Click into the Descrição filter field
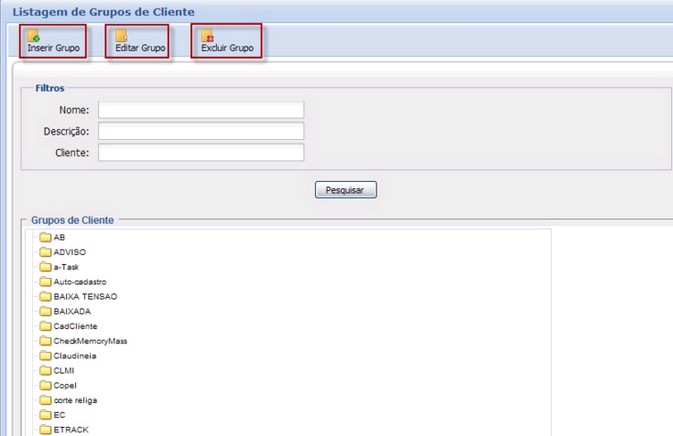673x436 pixels. pos(200,131)
